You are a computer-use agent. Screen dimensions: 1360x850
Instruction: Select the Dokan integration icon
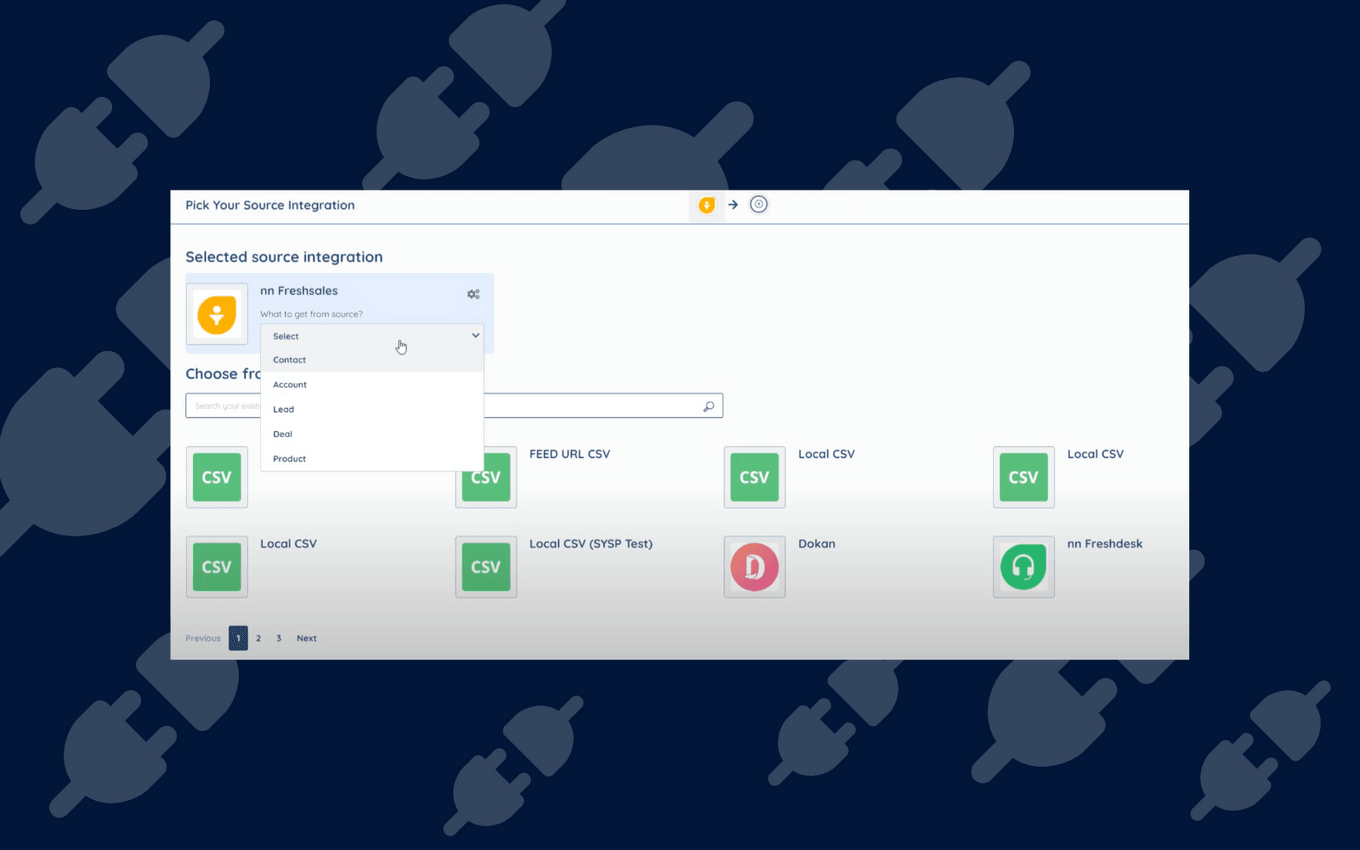point(754,567)
